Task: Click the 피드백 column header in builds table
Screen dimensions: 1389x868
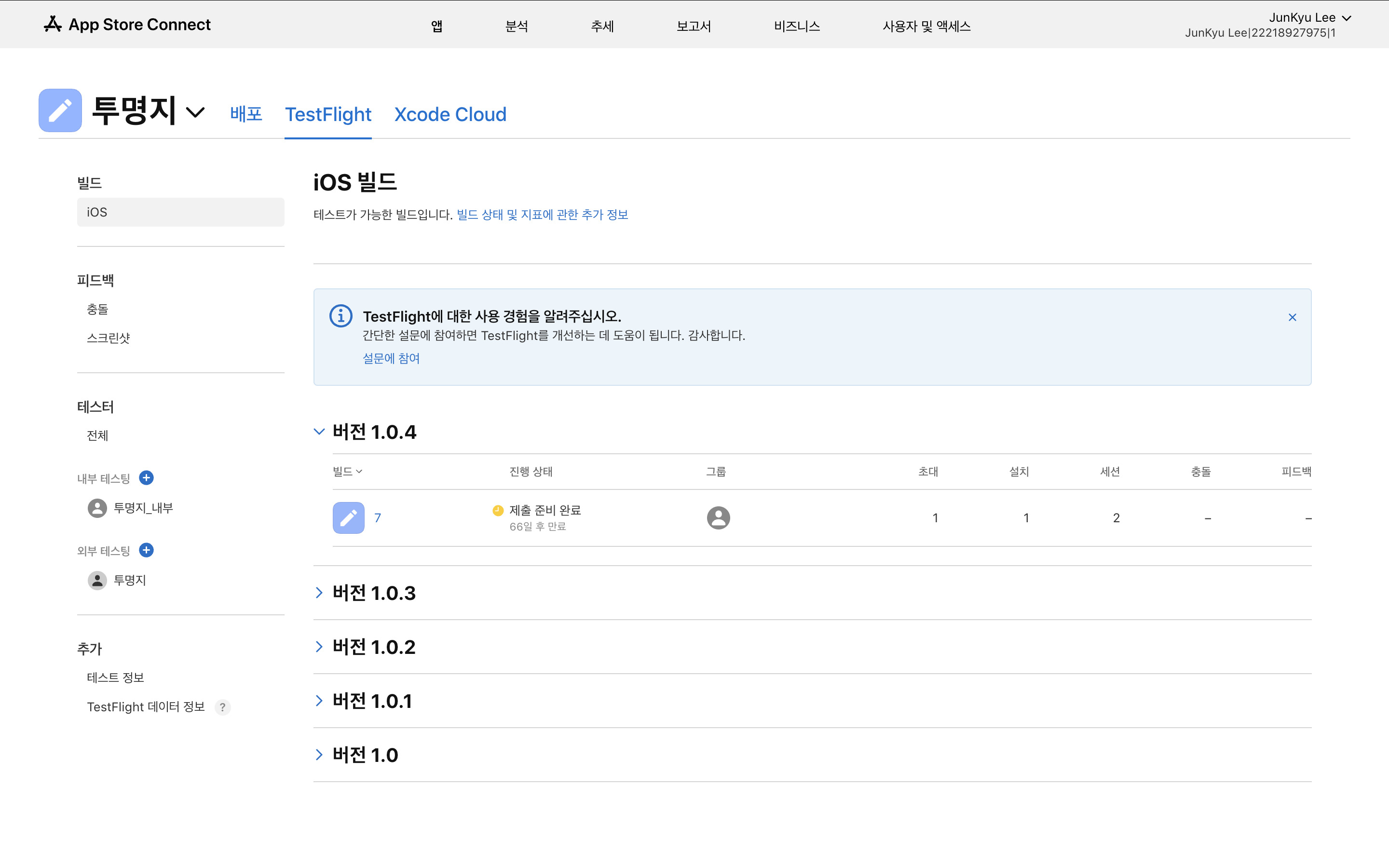Action: [x=1296, y=471]
